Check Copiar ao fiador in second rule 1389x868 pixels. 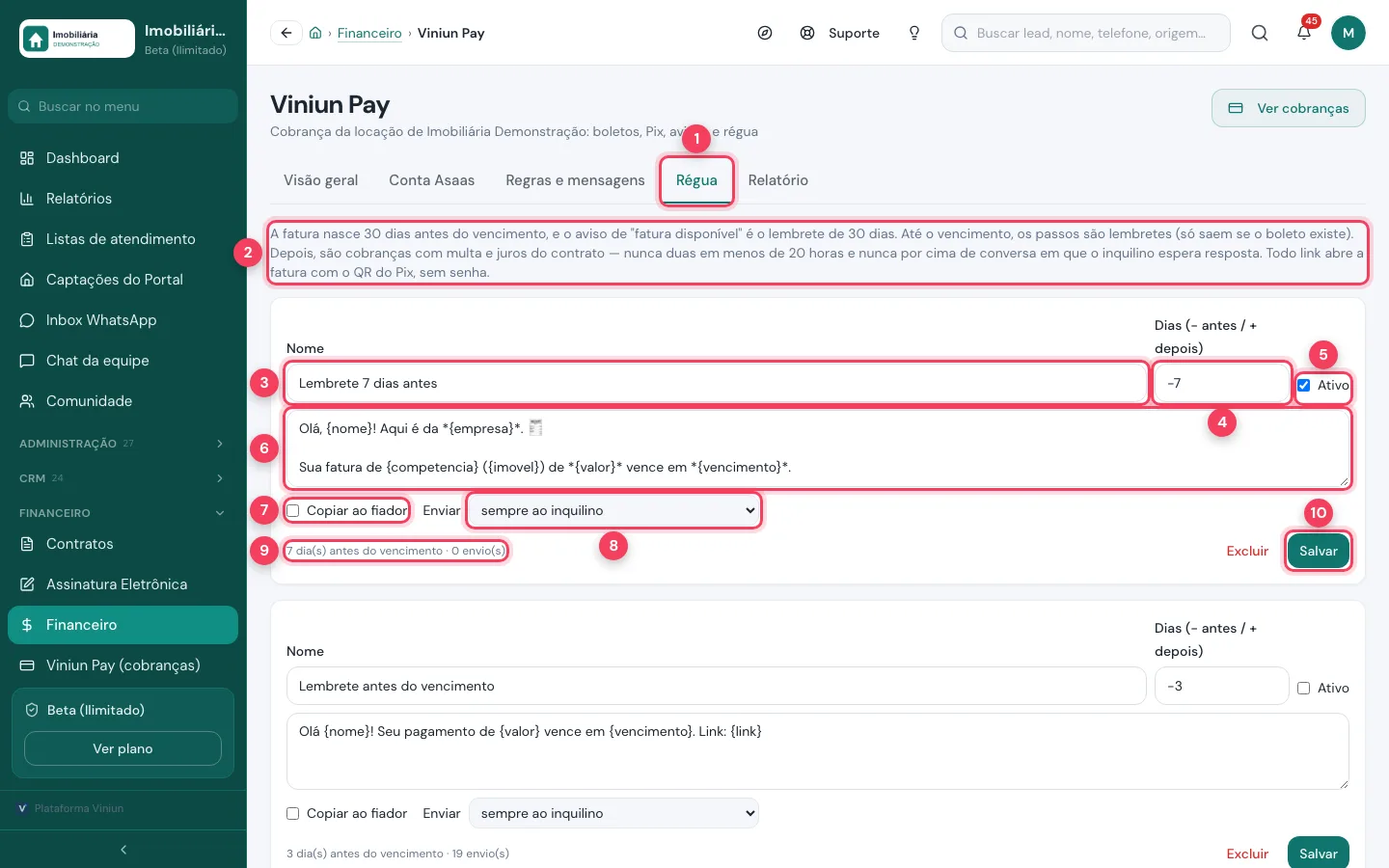click(x=293, y=813)
